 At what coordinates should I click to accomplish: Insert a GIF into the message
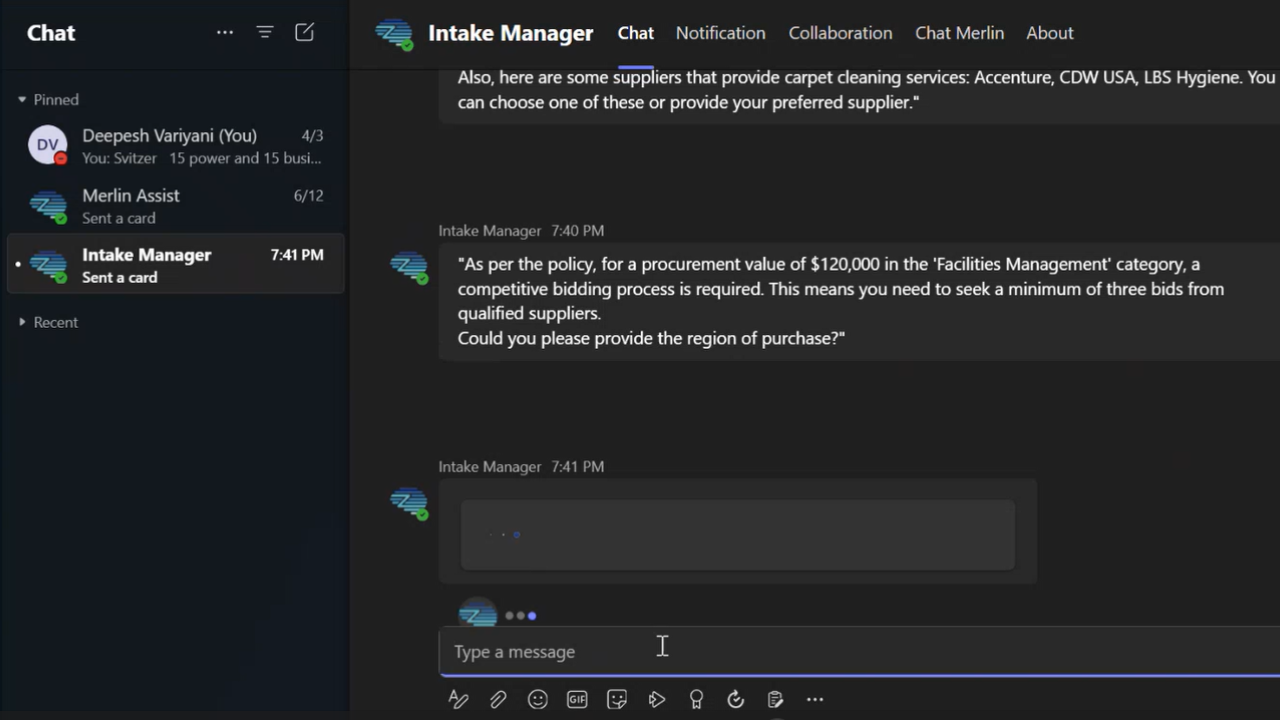click(x=577, y=699)
